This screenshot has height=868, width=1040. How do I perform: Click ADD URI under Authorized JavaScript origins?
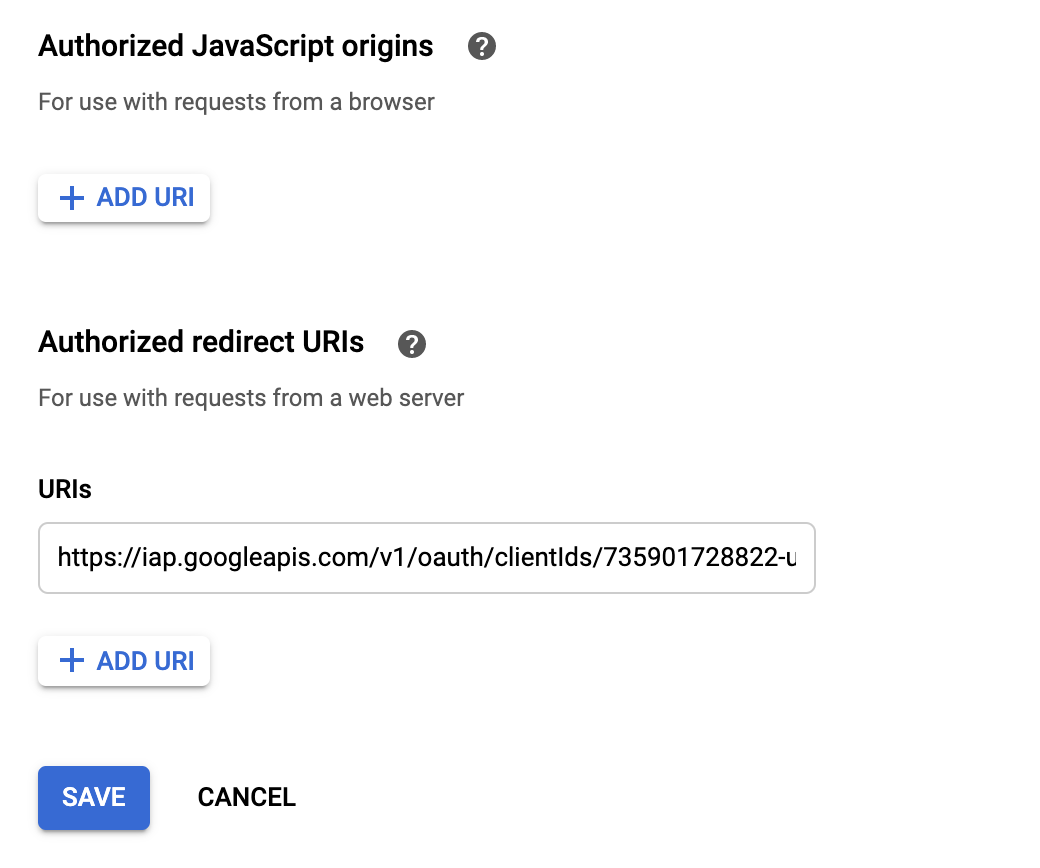[124, 198]
